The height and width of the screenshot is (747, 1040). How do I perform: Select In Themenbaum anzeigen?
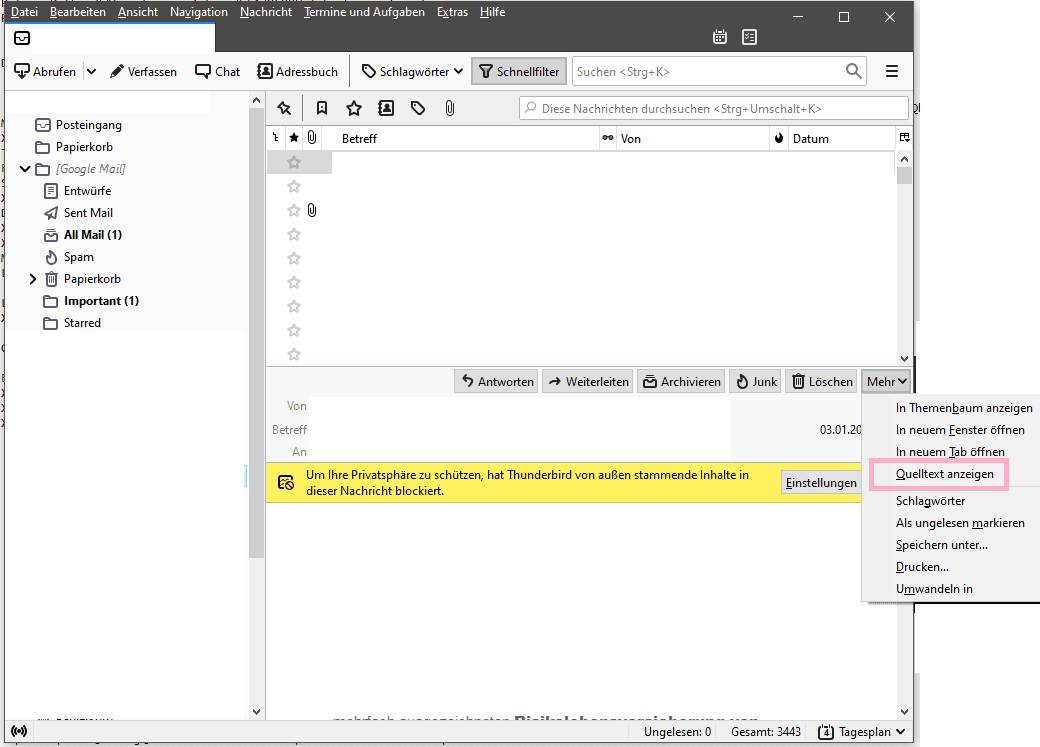(964, 407)
